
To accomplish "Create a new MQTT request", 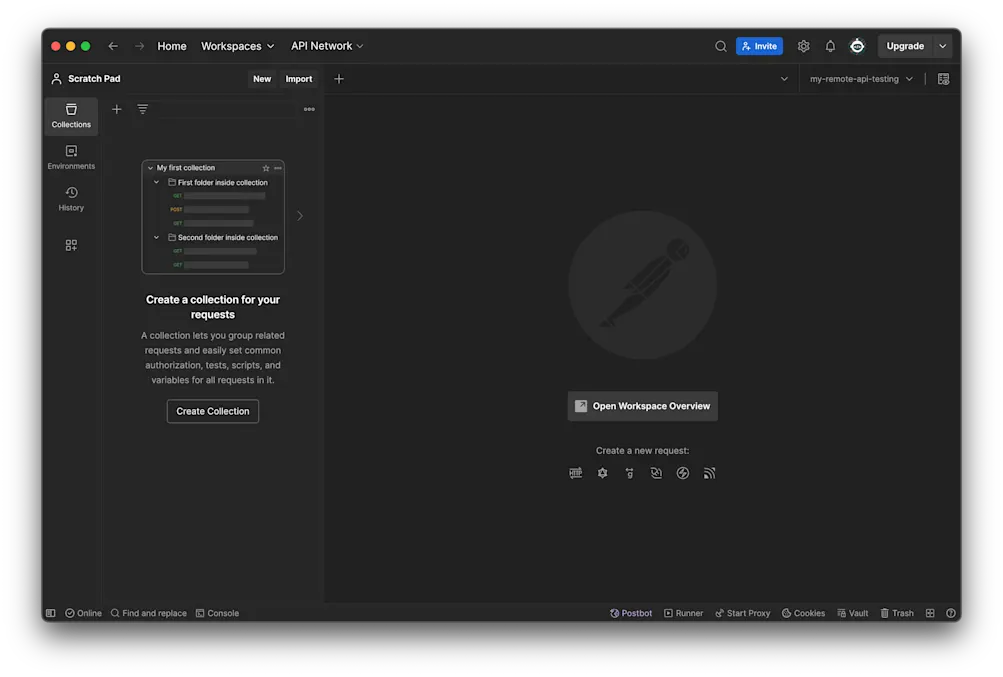I will (x=710, y=472).
